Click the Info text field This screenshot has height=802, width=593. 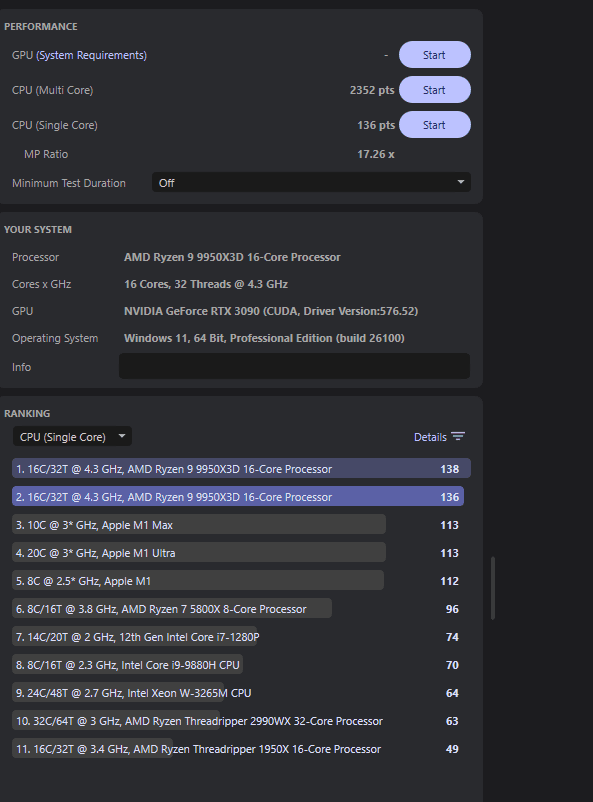(294, 366)
